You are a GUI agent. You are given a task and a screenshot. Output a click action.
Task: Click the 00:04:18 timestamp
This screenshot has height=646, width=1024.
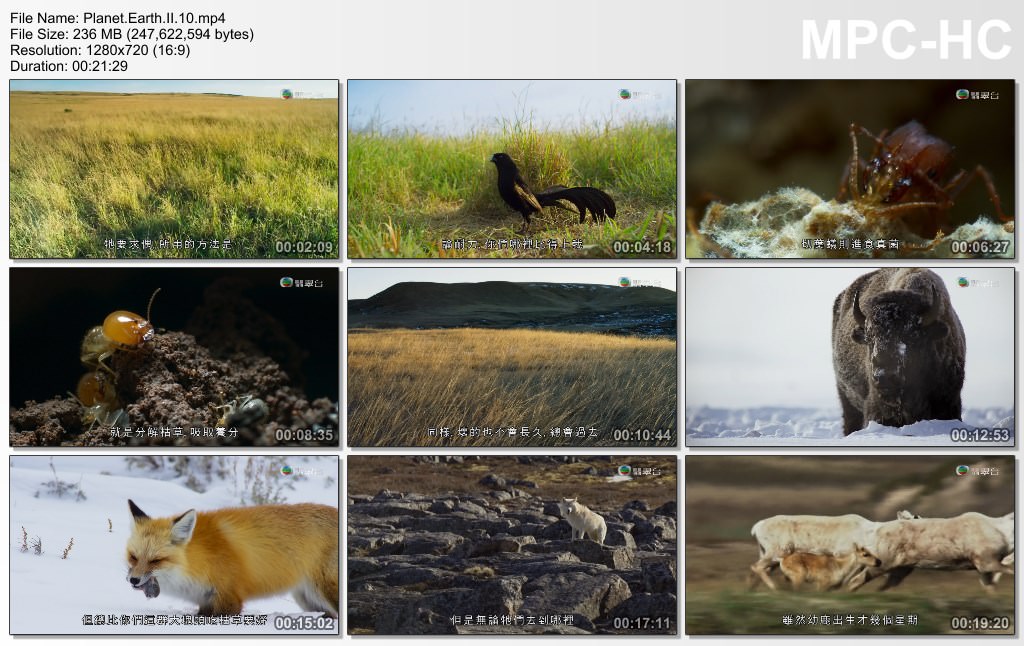(x=642, y=247)
